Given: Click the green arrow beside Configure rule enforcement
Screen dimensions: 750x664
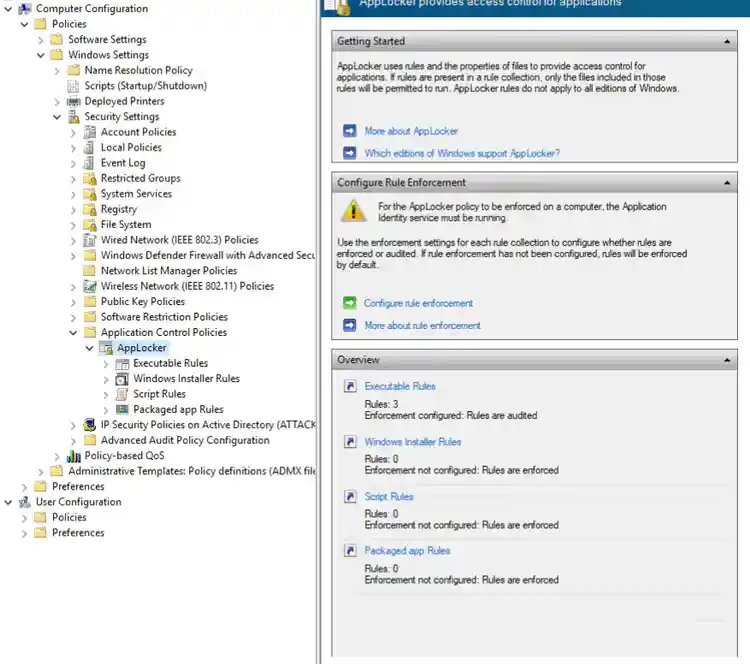Looking at the screenshot, I should [x=349, y=303].
